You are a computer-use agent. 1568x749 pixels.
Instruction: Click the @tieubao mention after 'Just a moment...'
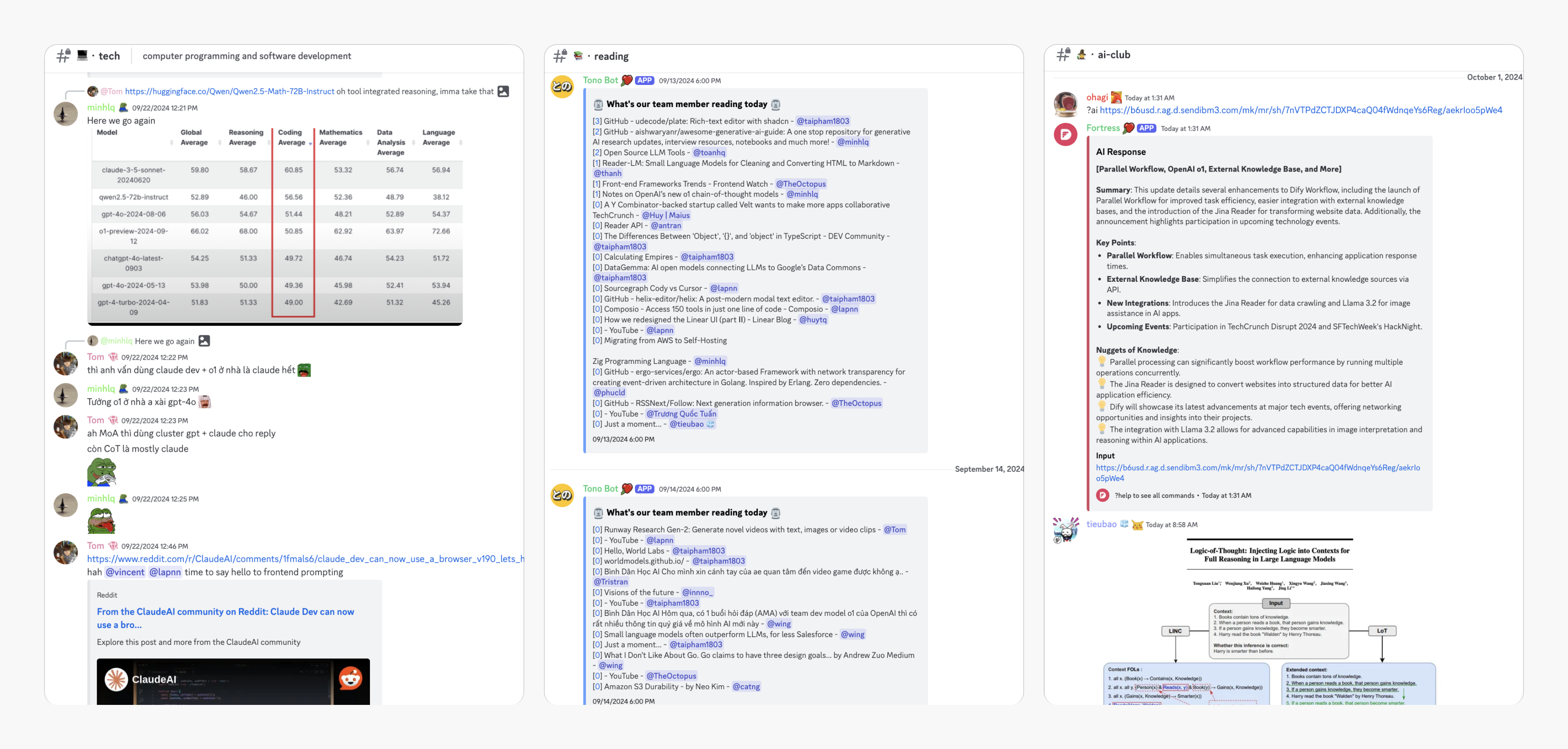pyautogui.click(x=693, y=424)
